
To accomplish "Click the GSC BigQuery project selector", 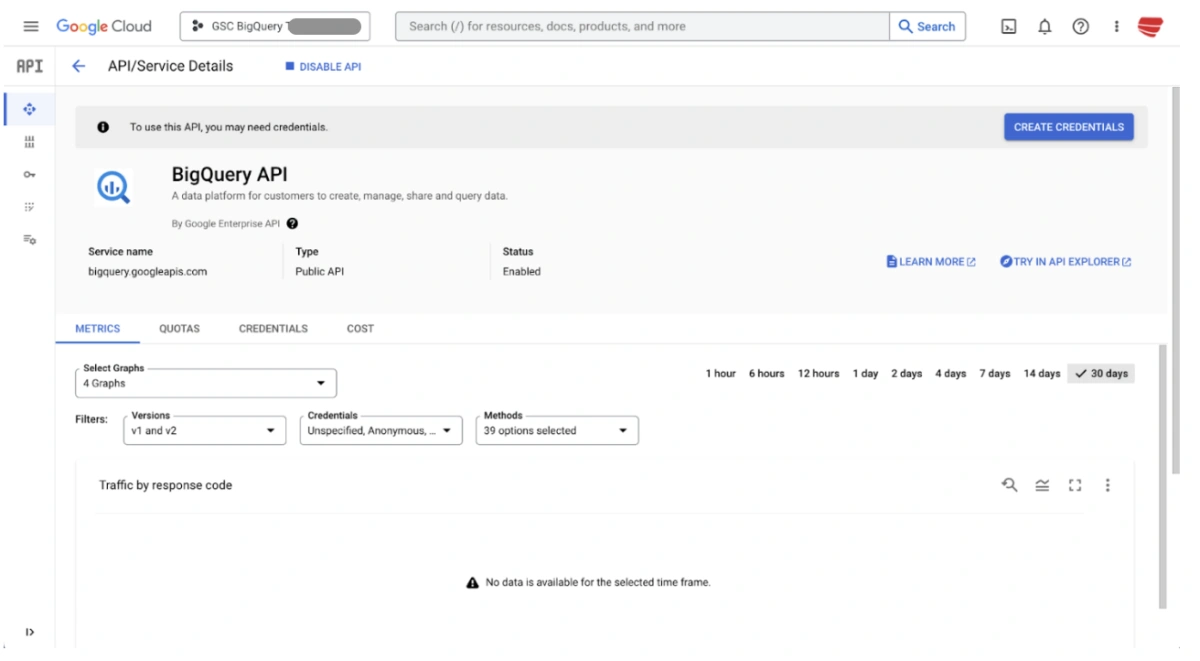I will click(x=275, y=25).
